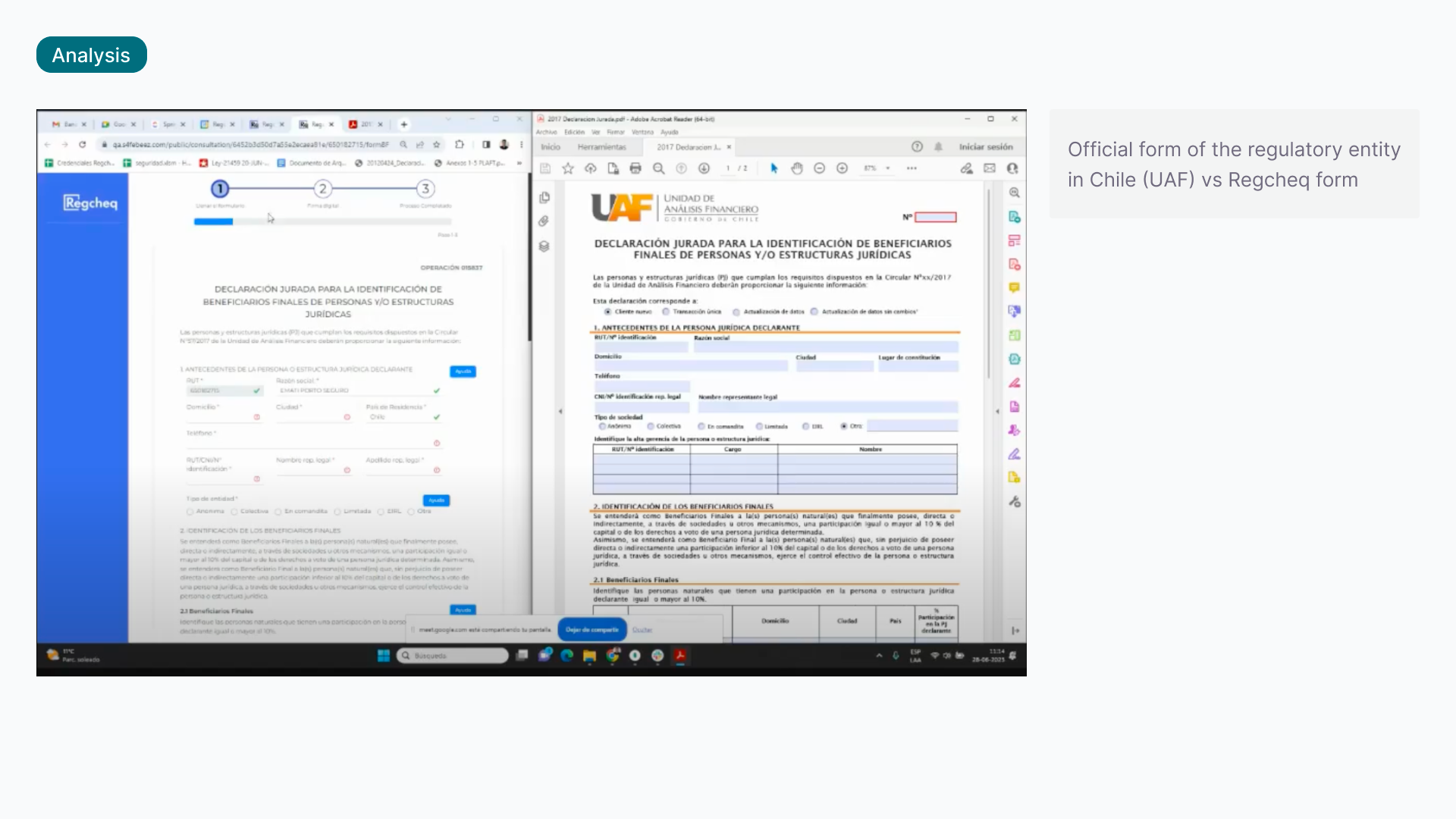Select 'Actualización de datos sin cambios' radio
Viewport: 1456px width, 819px height.
tap(814, 312)
